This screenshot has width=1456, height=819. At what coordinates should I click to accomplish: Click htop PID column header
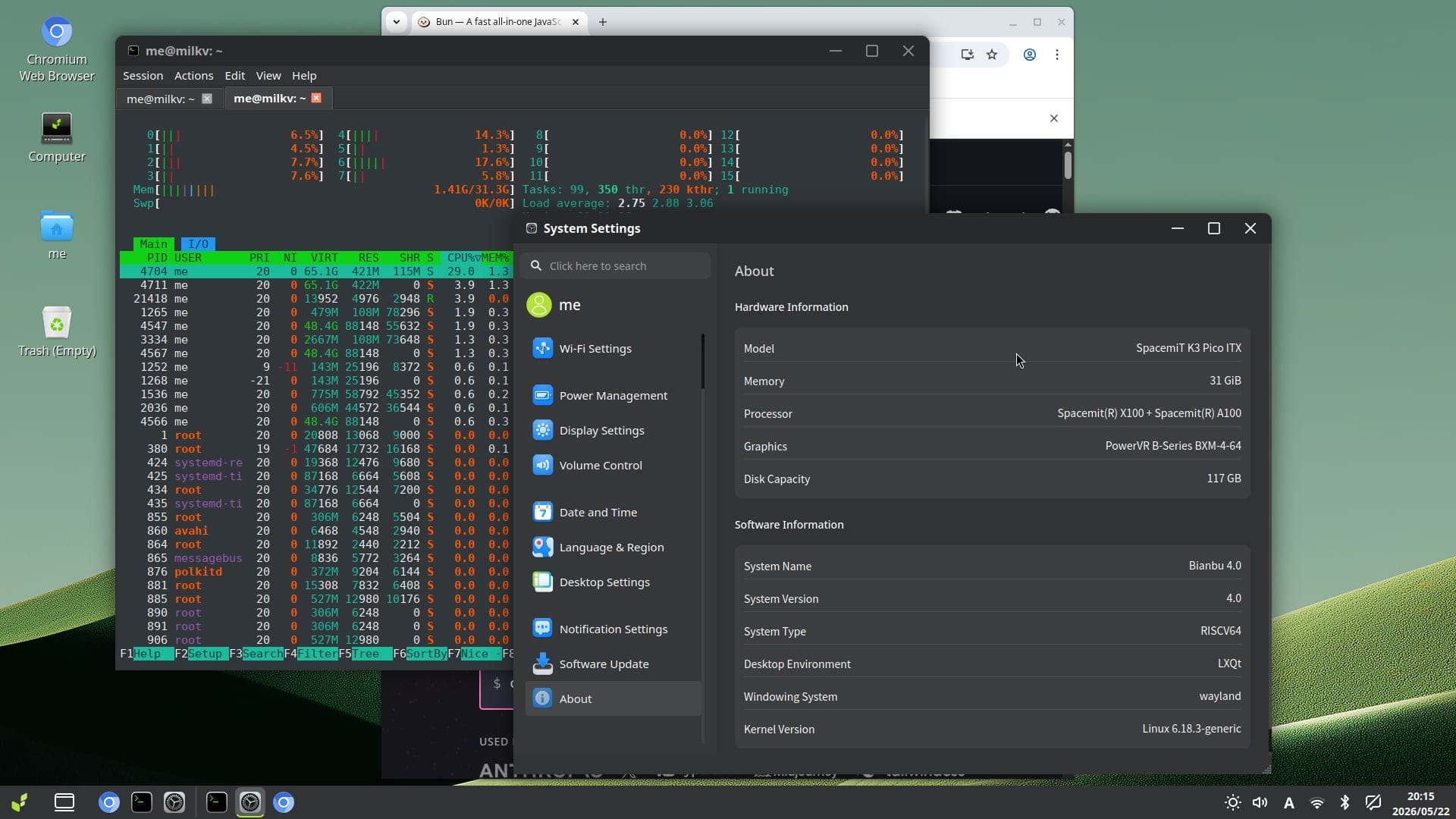pyautogui.click(x=157, y=258)
